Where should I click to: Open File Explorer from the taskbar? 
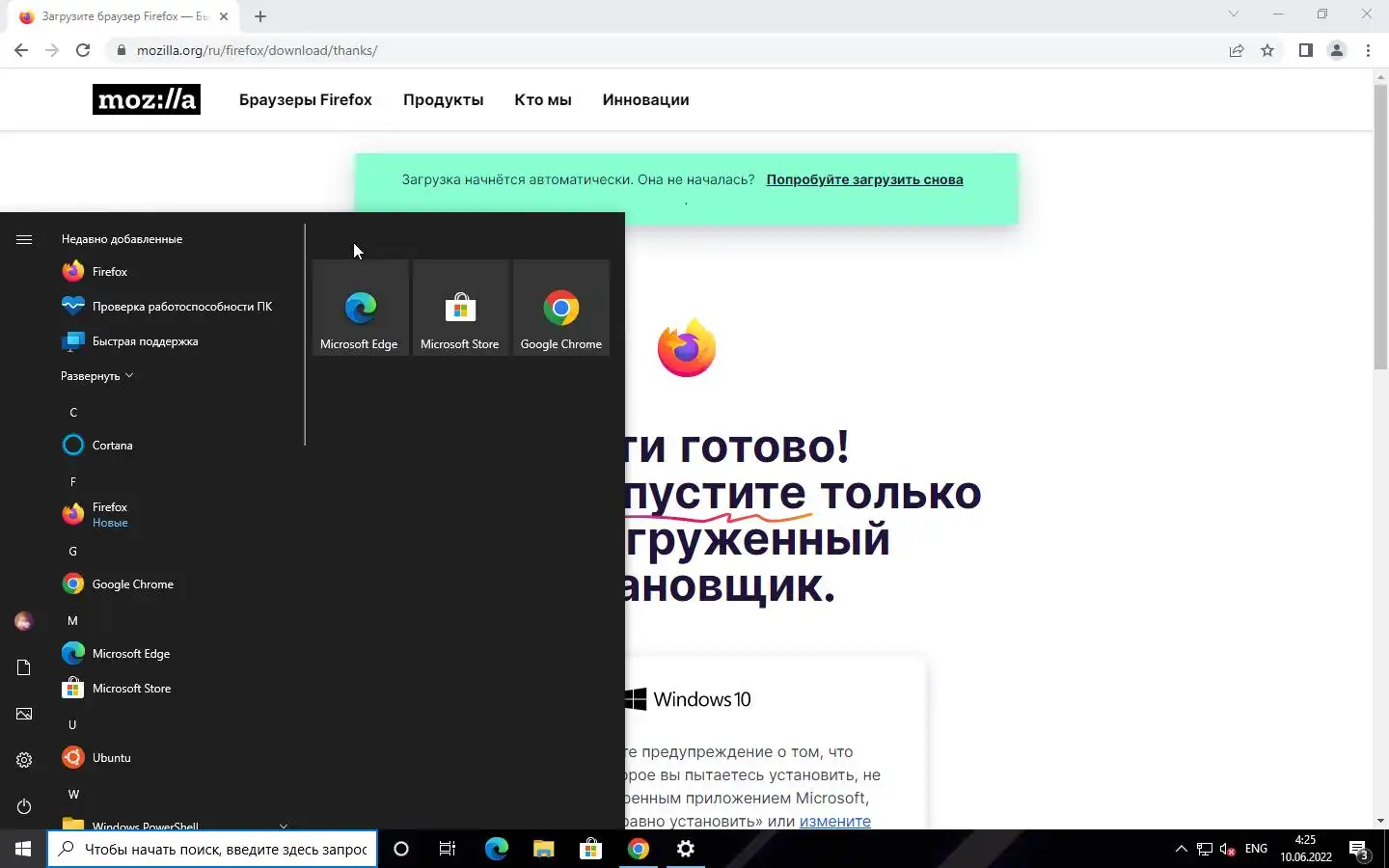tap(543, 849)
